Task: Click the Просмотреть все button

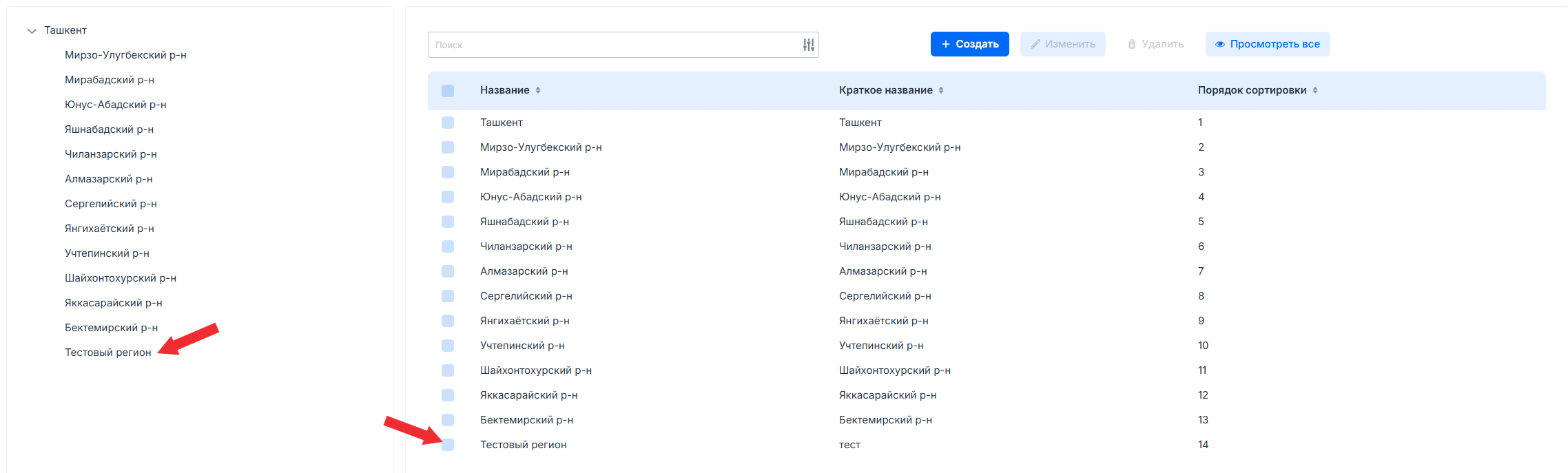Action: (x=1268, y=44)
